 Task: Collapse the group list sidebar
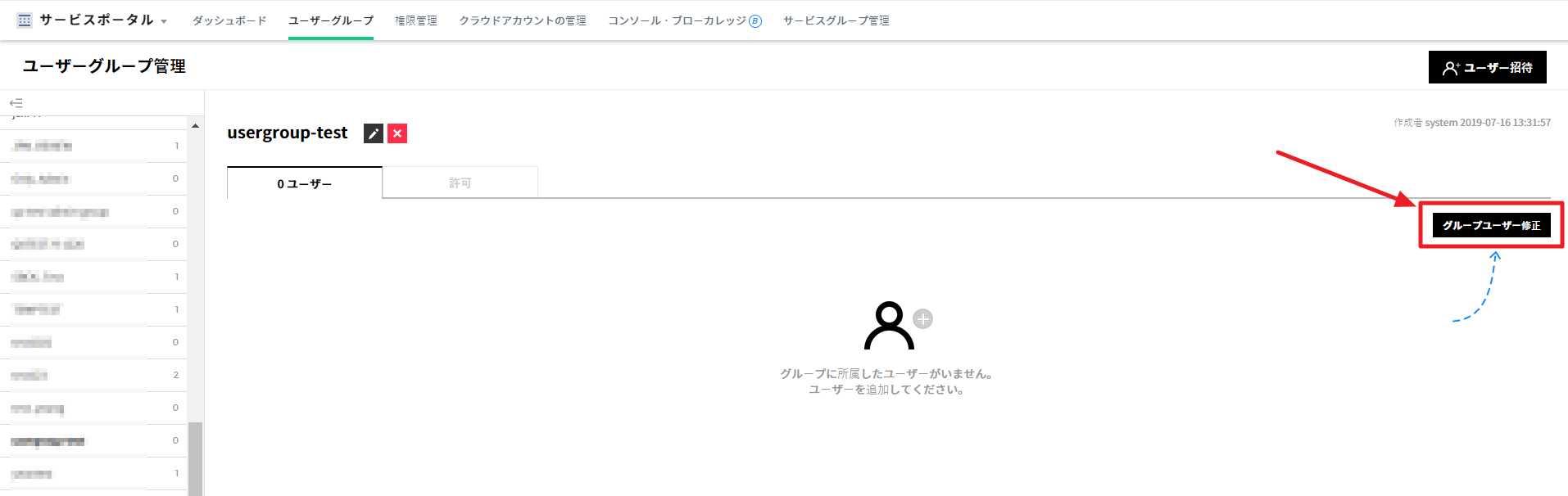point(16,103)
